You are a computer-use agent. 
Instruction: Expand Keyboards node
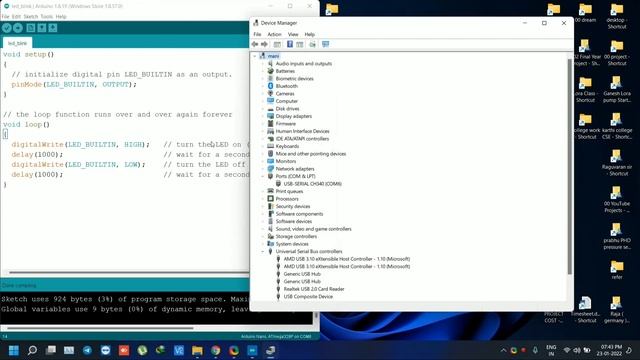[263, 146]
